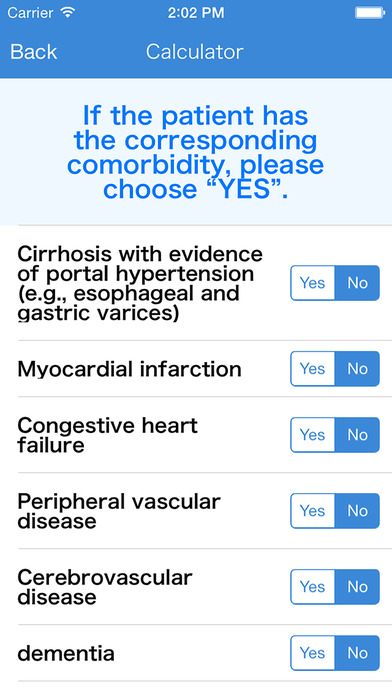Mark Peripheral vascular disease as No

[357, 511]
